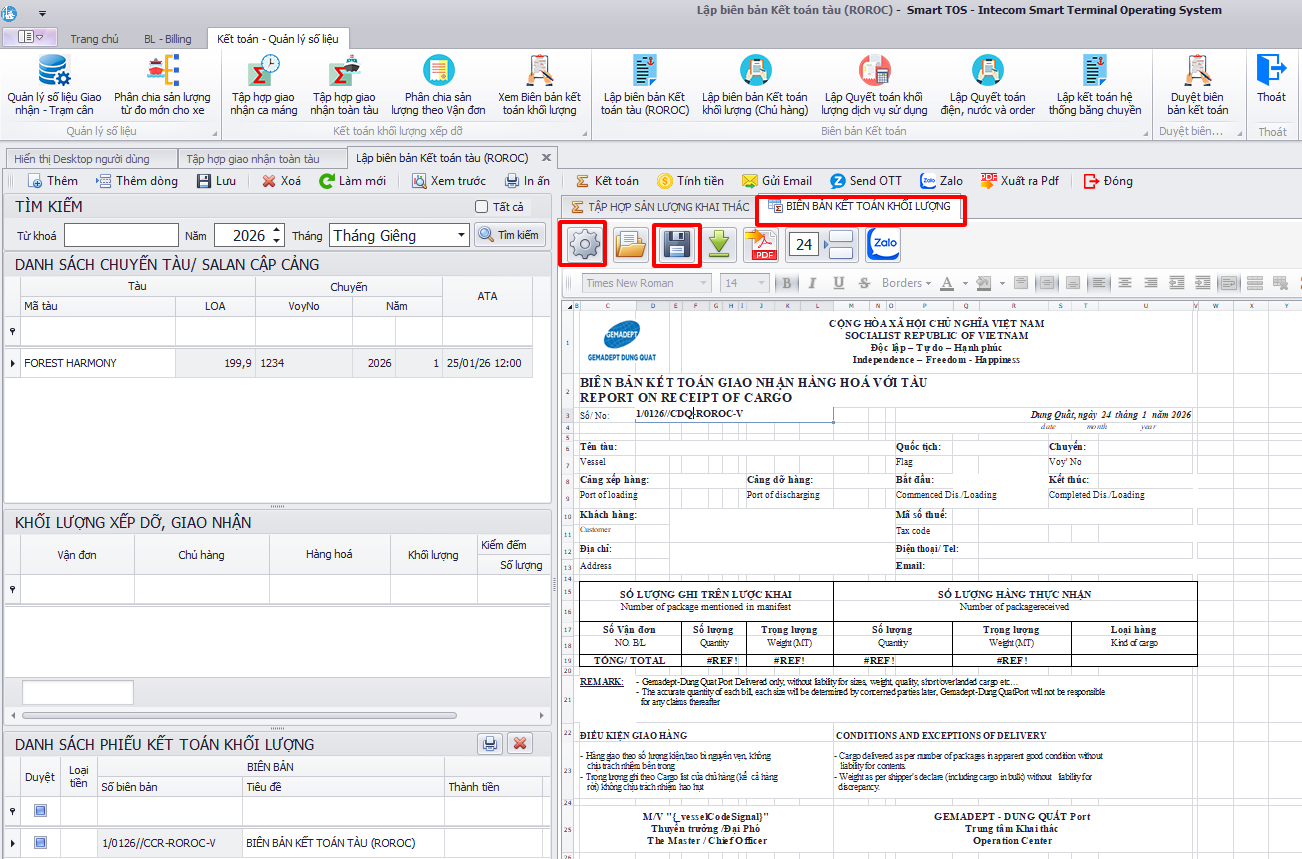Expand the FOREST HARMONY row indicator arrow

point(12,363)
